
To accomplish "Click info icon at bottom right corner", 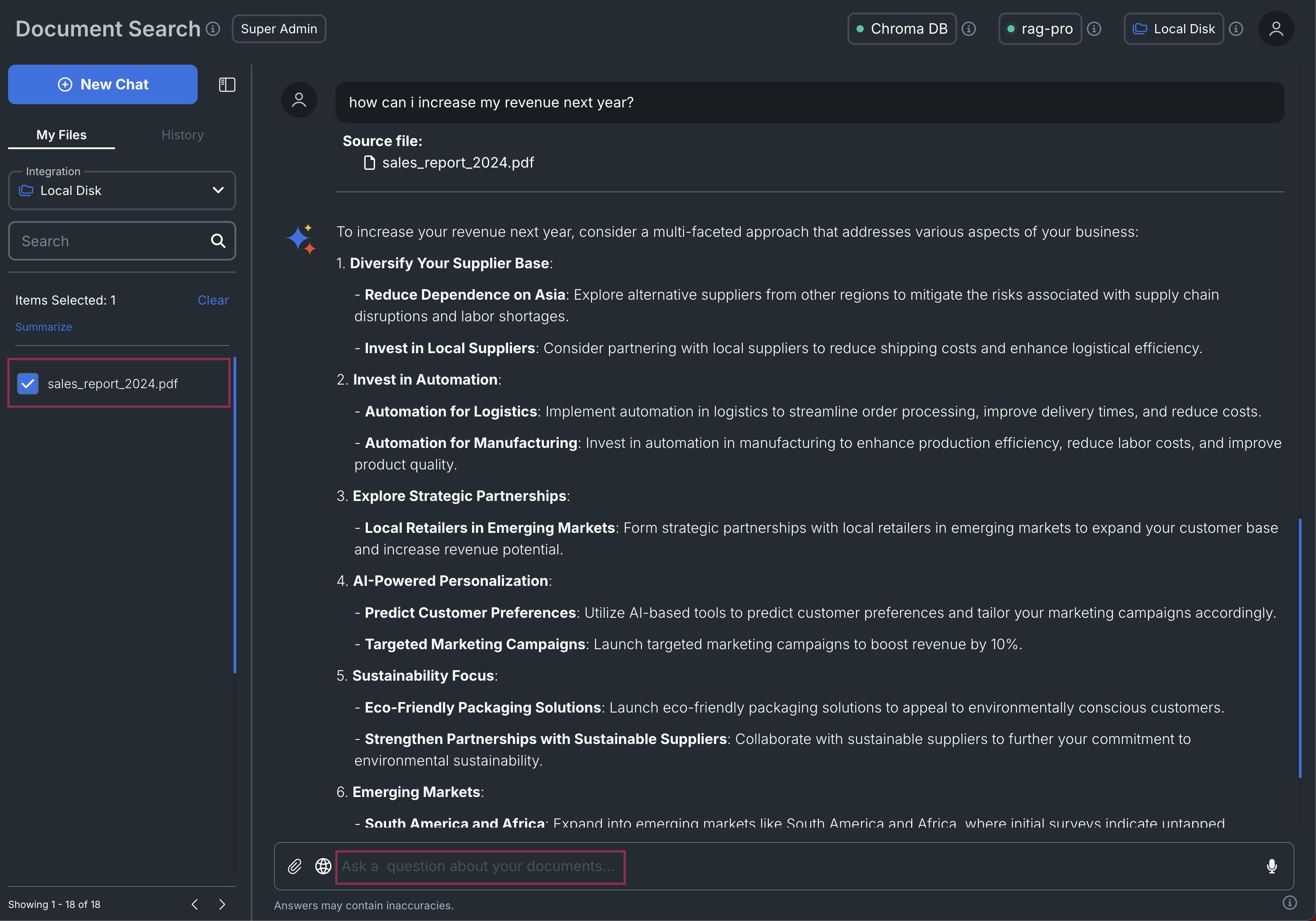I will (x=1290, y=903).
